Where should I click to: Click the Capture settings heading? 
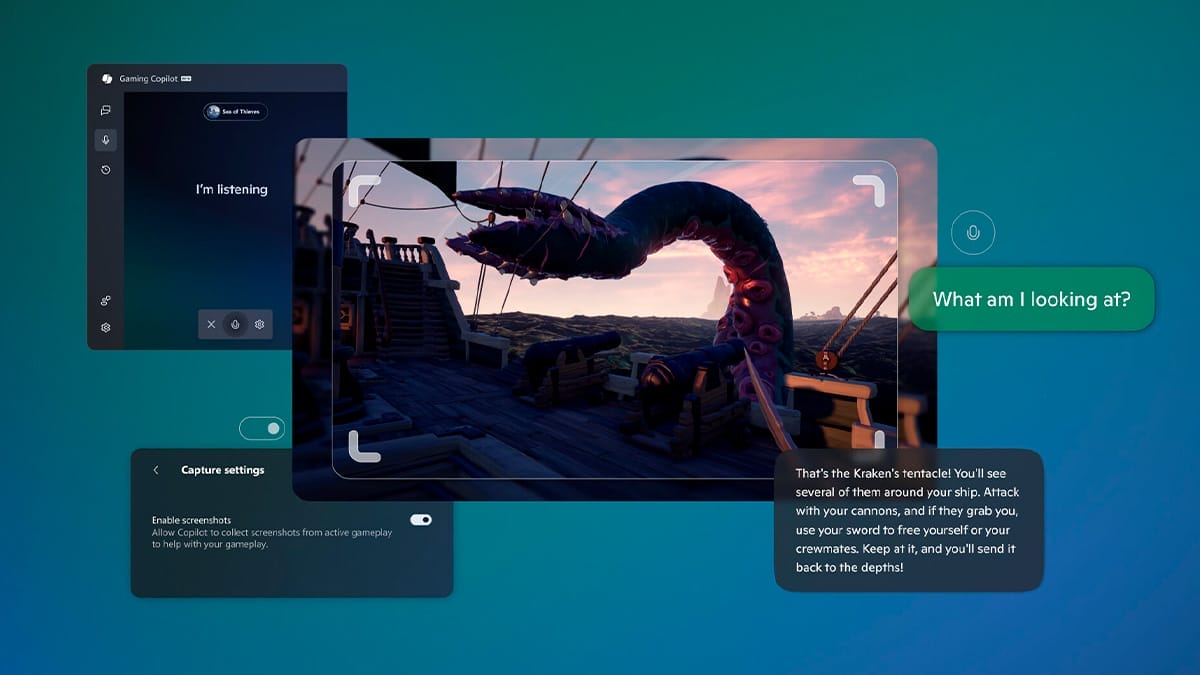pos(223,470)
